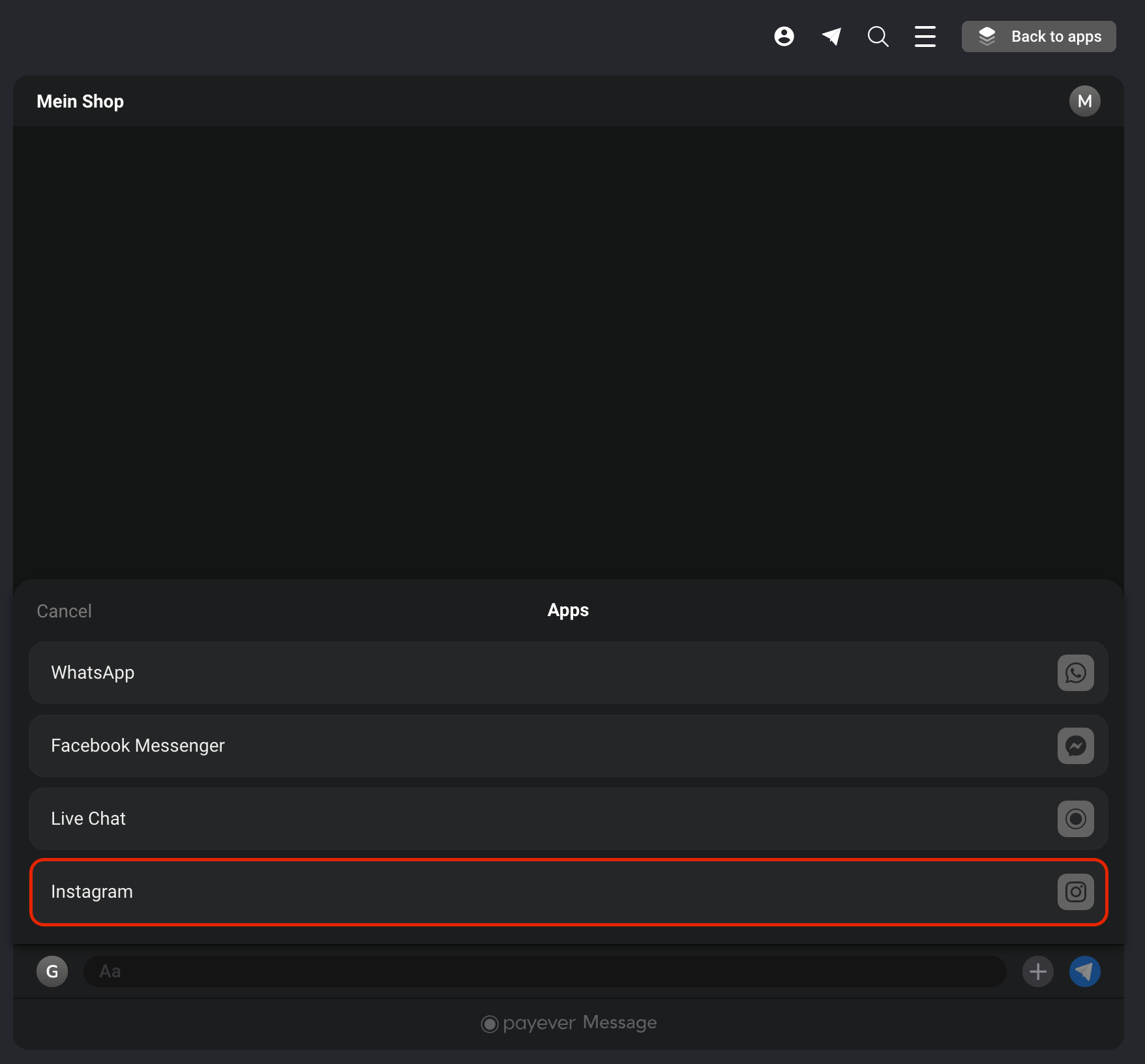Image resolution: width=1145 pixels, height=1064 pixels.
Task: Click the paper plane message icon in top bar
Action: (x=831, y=37)
